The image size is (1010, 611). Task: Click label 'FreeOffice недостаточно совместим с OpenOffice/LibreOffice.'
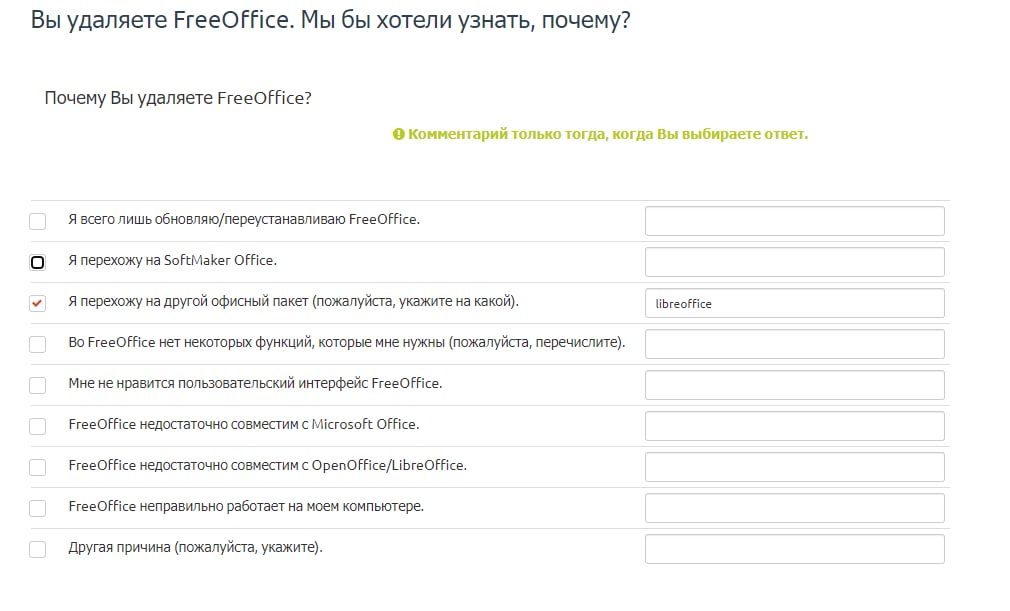[x=267, y=465]
